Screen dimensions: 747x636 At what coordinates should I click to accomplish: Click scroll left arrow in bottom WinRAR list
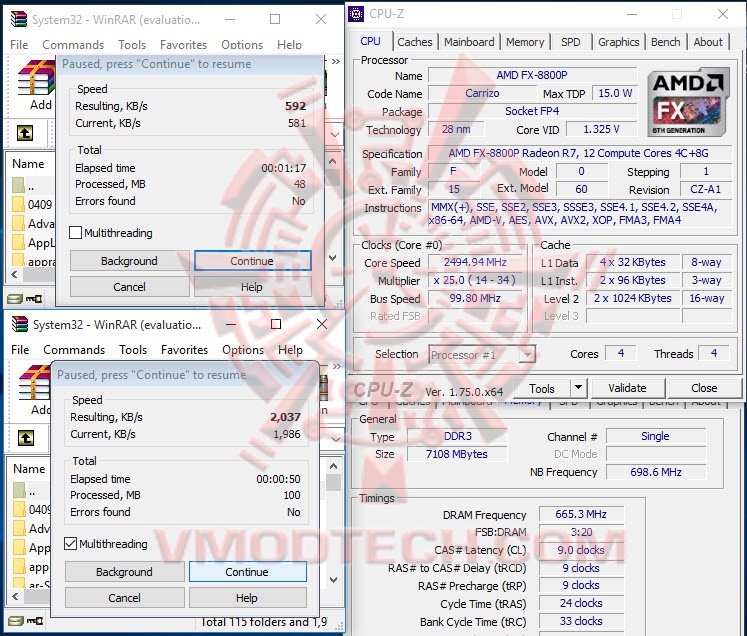(15, 596)
